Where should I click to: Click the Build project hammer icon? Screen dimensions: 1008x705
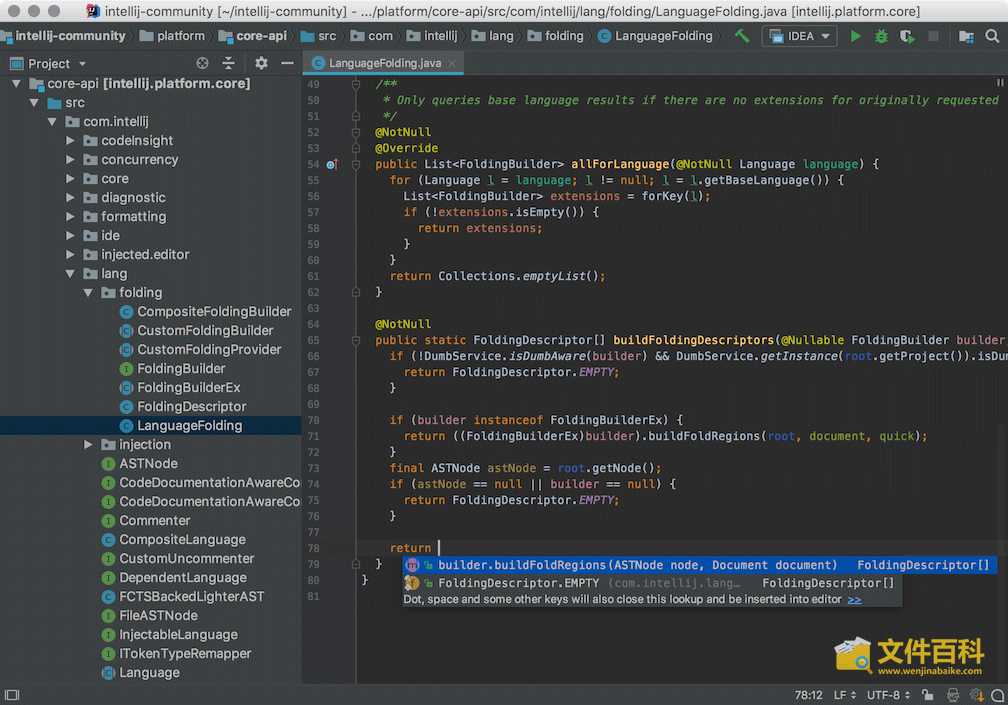coord(742,36)
